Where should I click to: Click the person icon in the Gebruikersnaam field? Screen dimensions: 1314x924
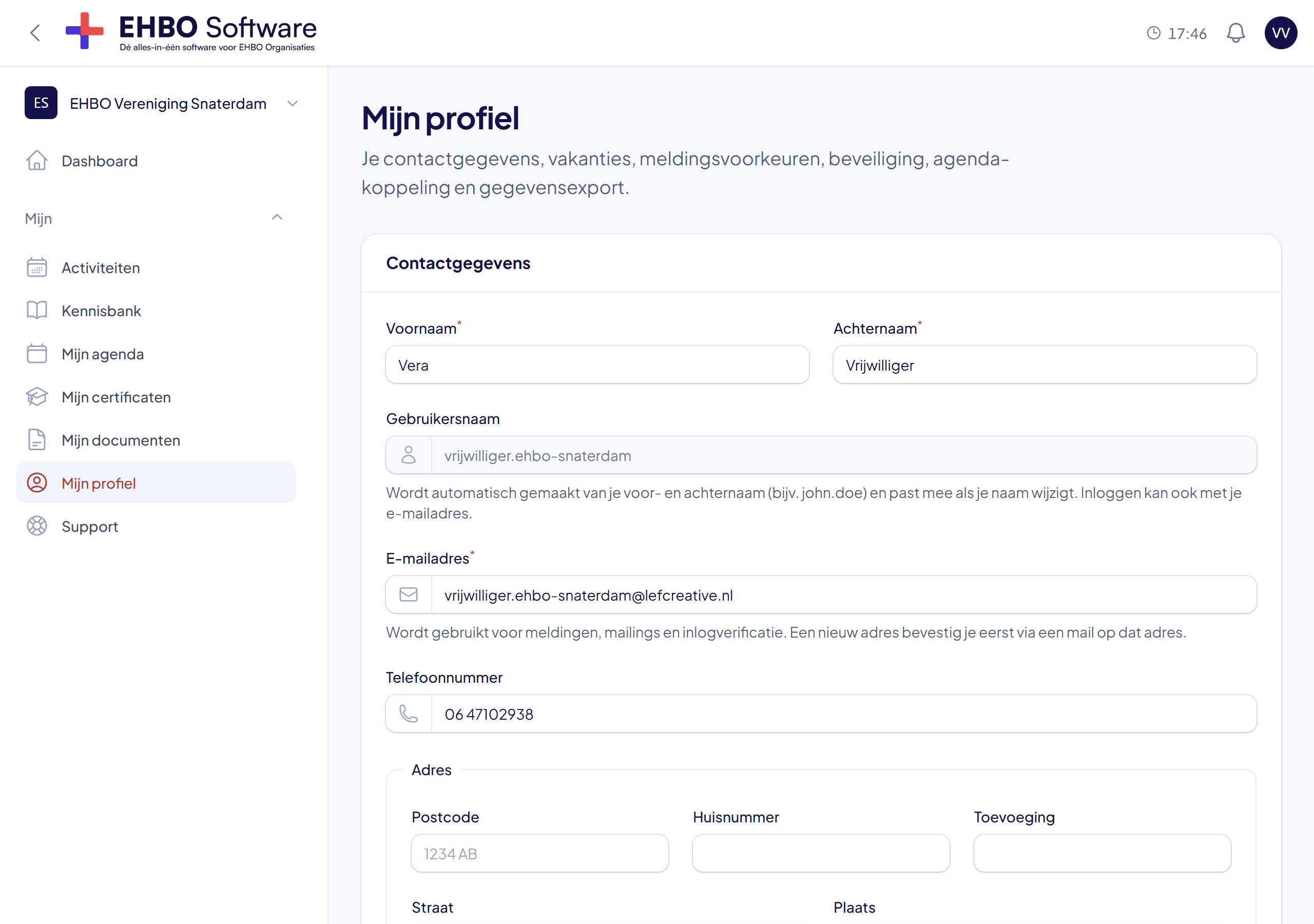[408, 455]
